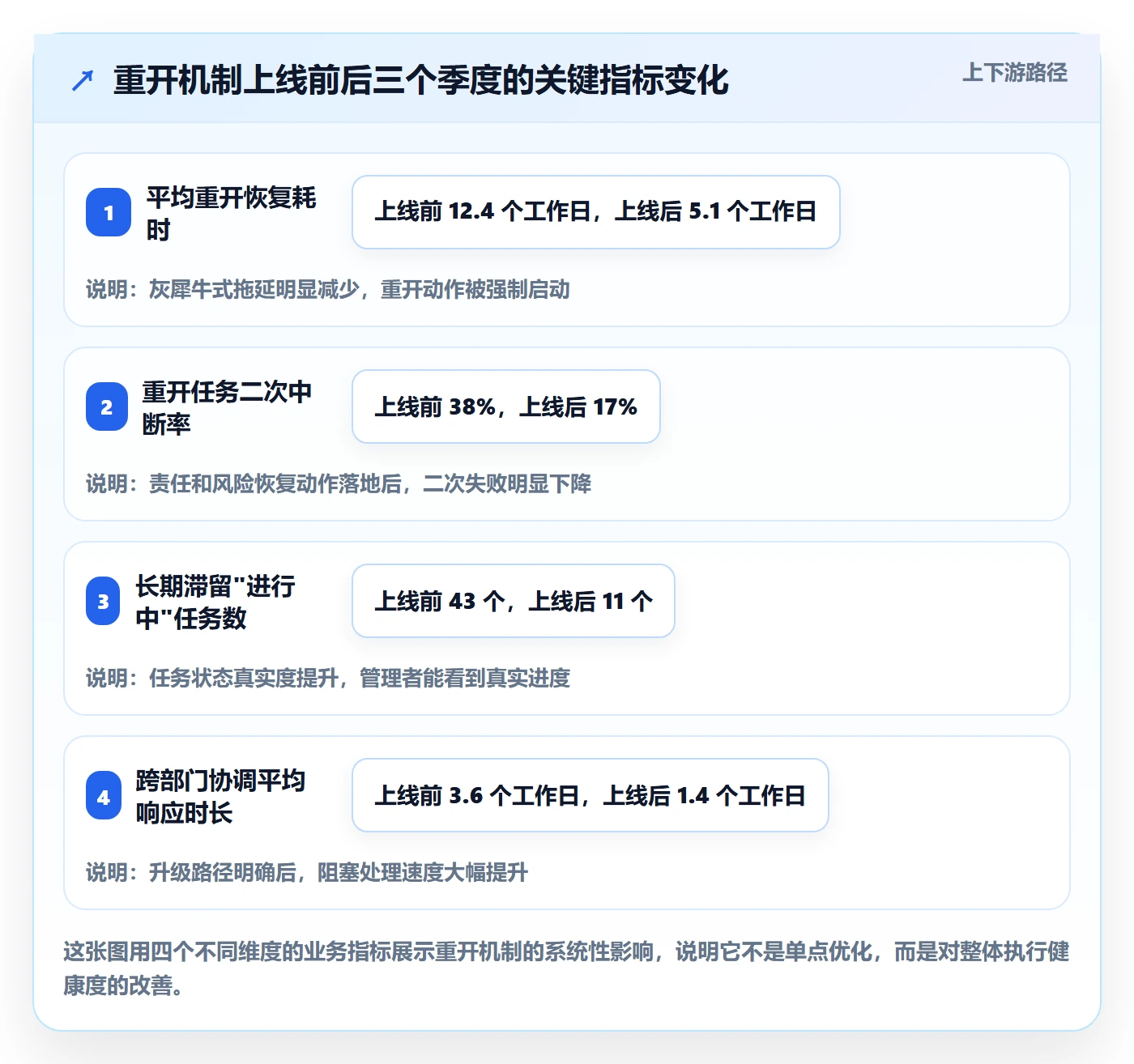Click the number 4 badge
Screen dimensions: 1134x1064
tap(104, 795)
